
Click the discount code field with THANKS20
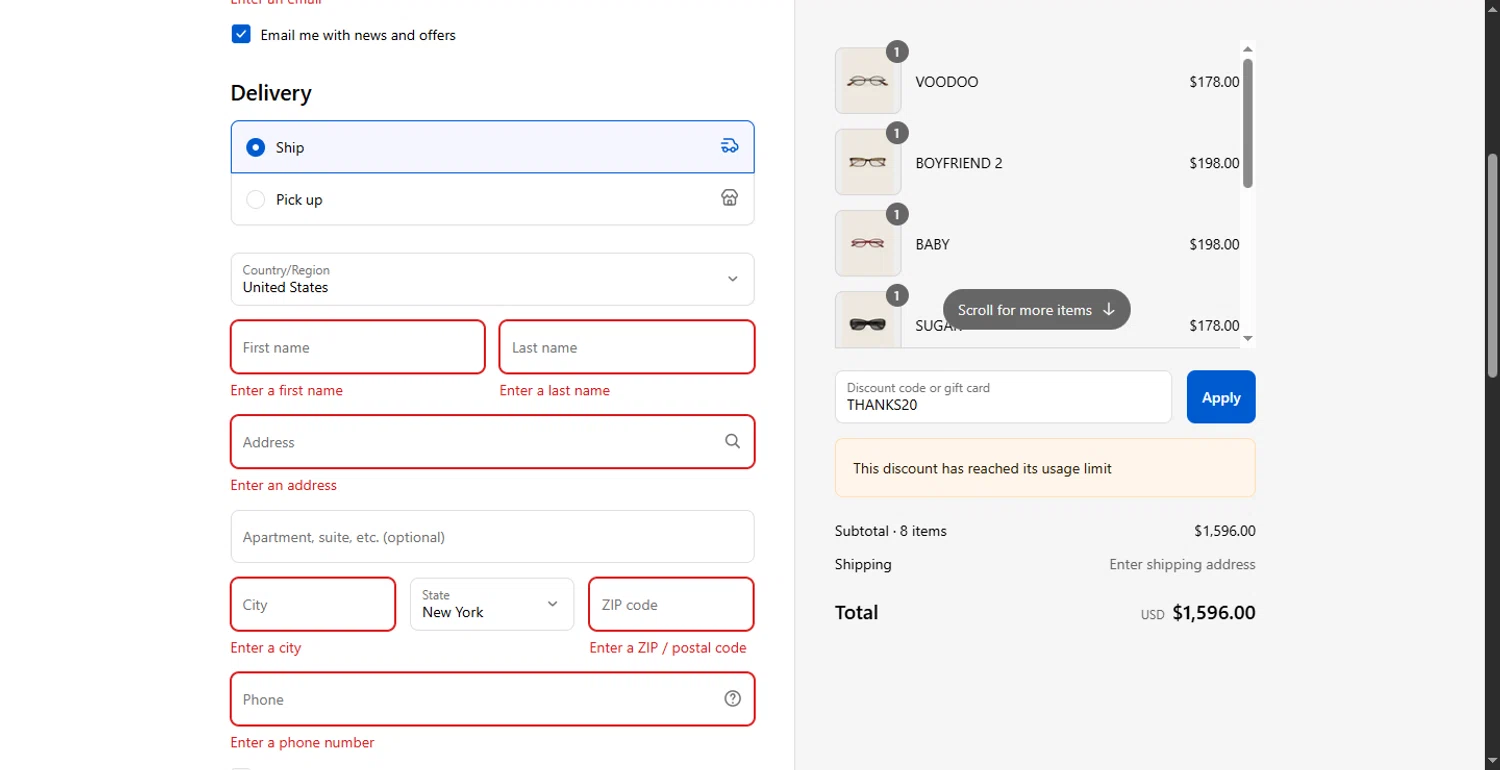1003,397
